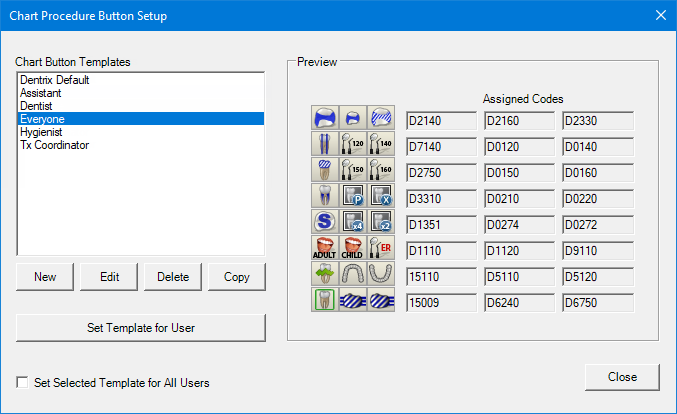Select the Dentrix Default template
The image size is (677, 414).
(x=141, y=80)
